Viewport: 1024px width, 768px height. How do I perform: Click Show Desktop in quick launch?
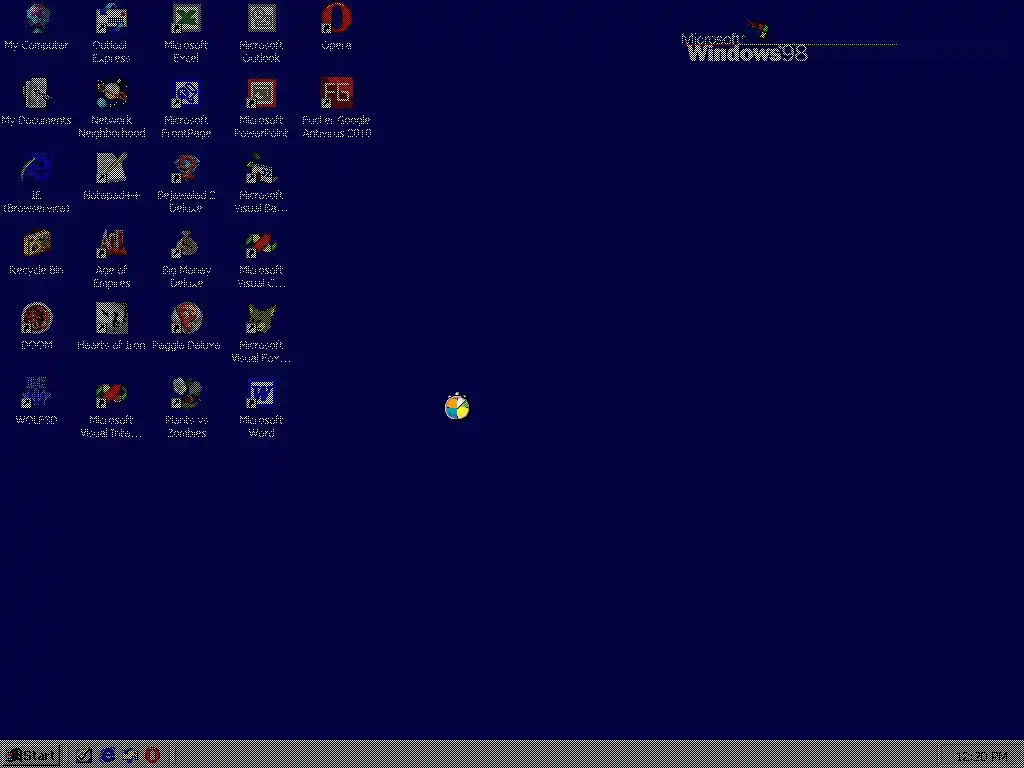(84, 756)
